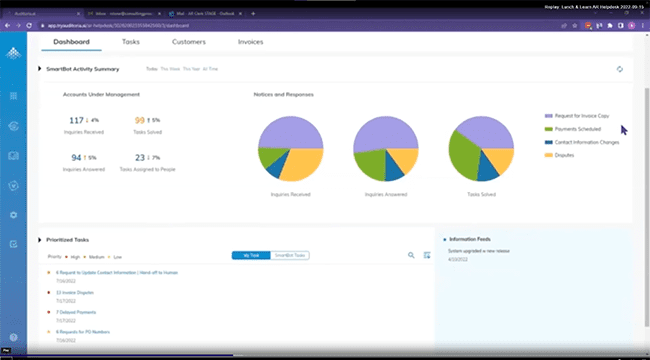Screen dimensions: 650x360
Task: Click the Tasks Solved pie chart
Action: click(x=481, y=148)
